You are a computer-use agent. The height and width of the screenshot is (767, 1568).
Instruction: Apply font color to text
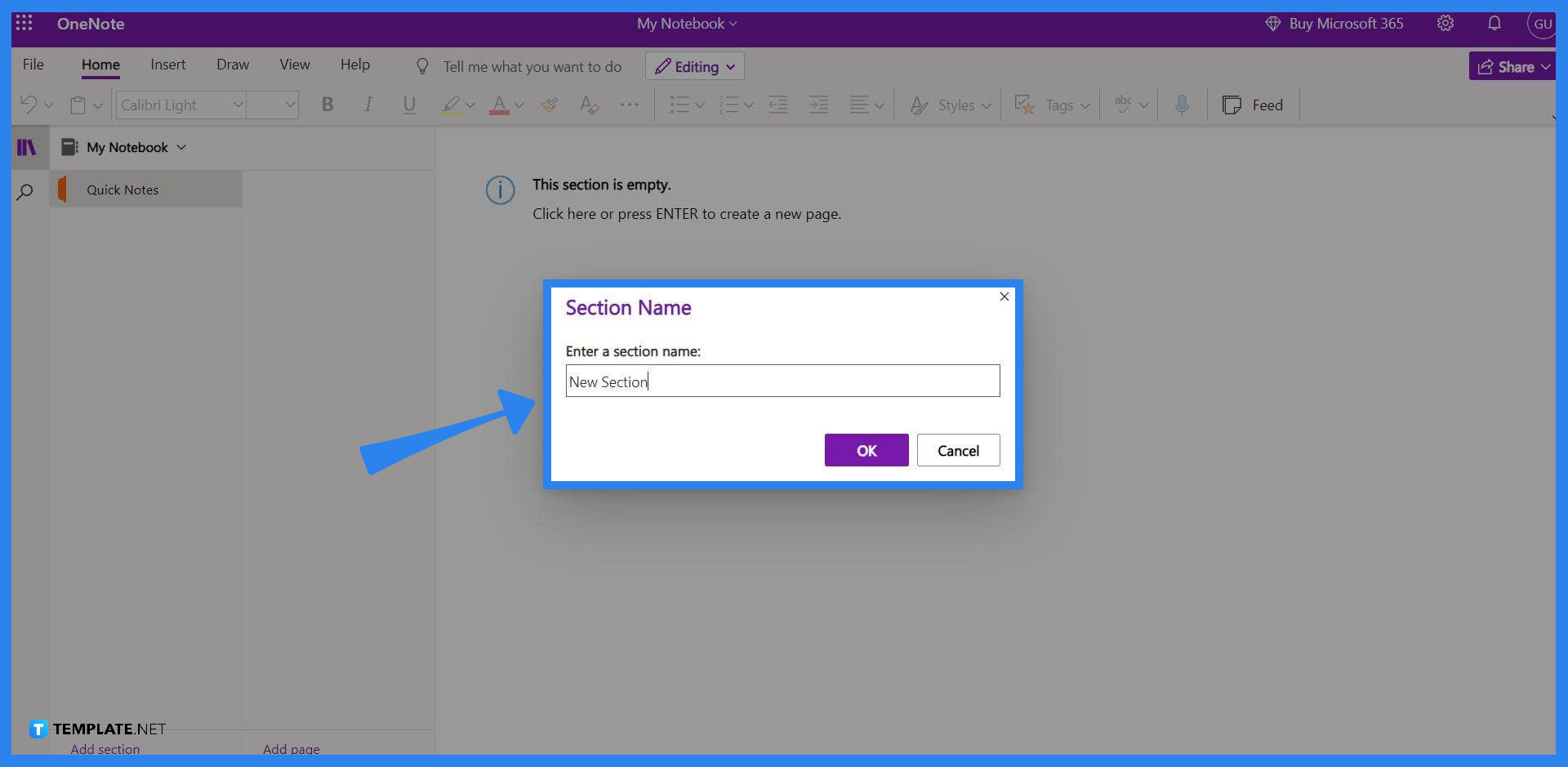501,105
